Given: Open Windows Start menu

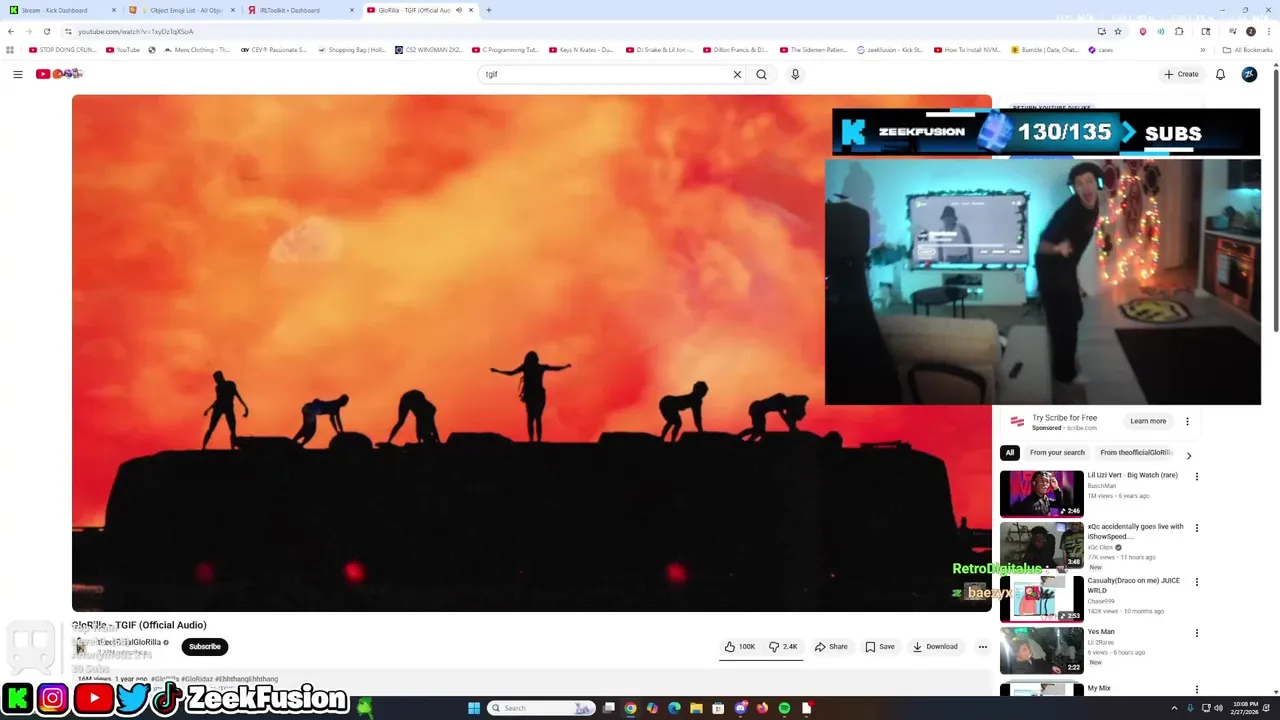Looking at the screenshot, I should (x=474, y=708).
